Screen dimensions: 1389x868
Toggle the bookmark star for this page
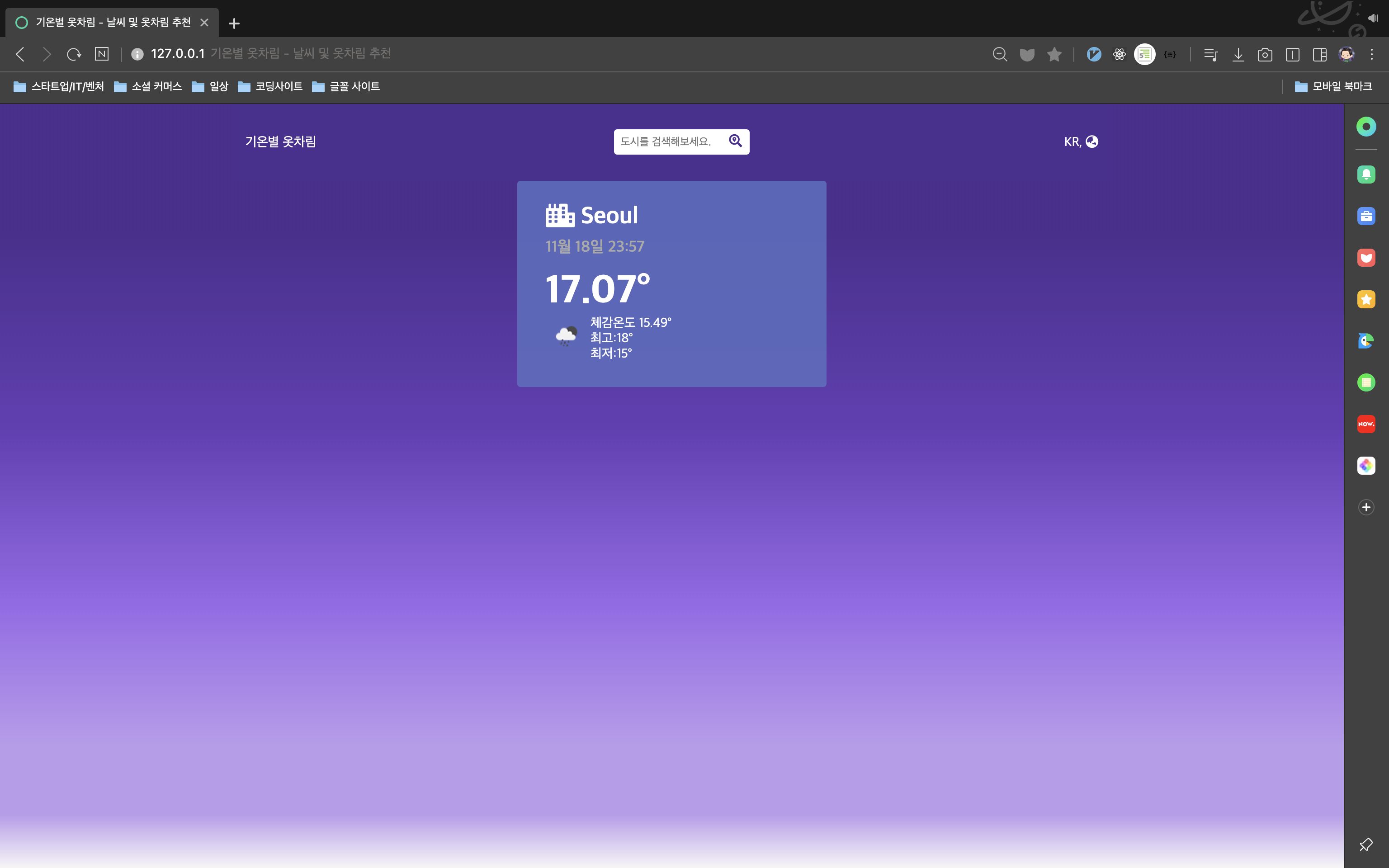coord(1054,55)
